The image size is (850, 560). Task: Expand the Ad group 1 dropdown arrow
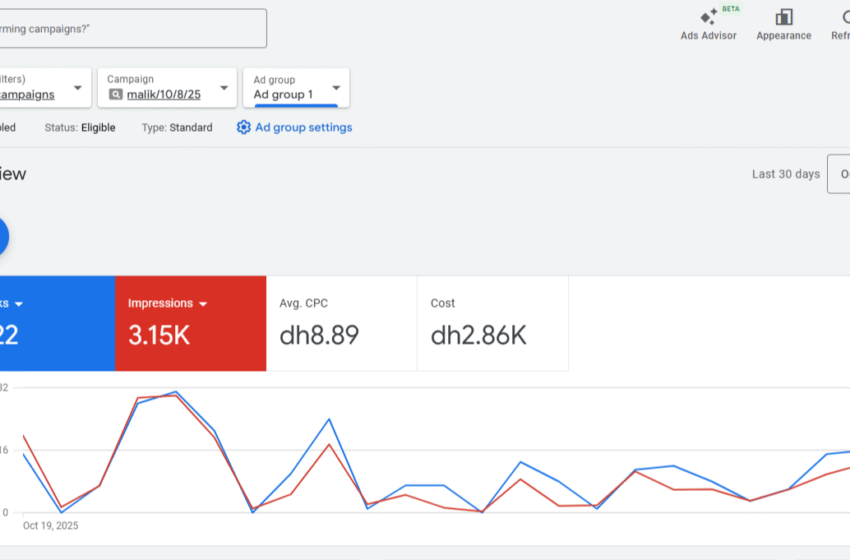tap(336, 88)
